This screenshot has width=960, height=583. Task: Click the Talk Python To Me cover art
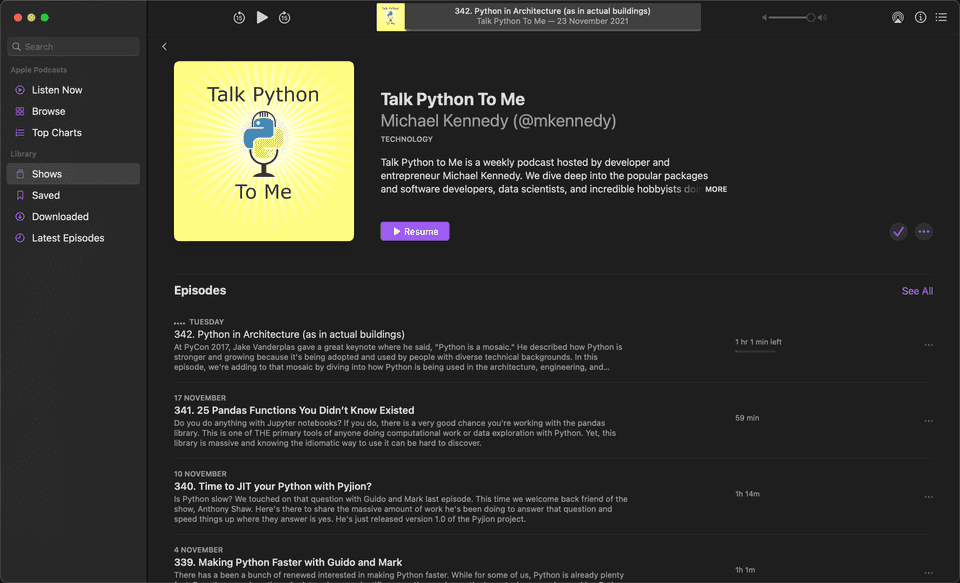click(264, 151)
